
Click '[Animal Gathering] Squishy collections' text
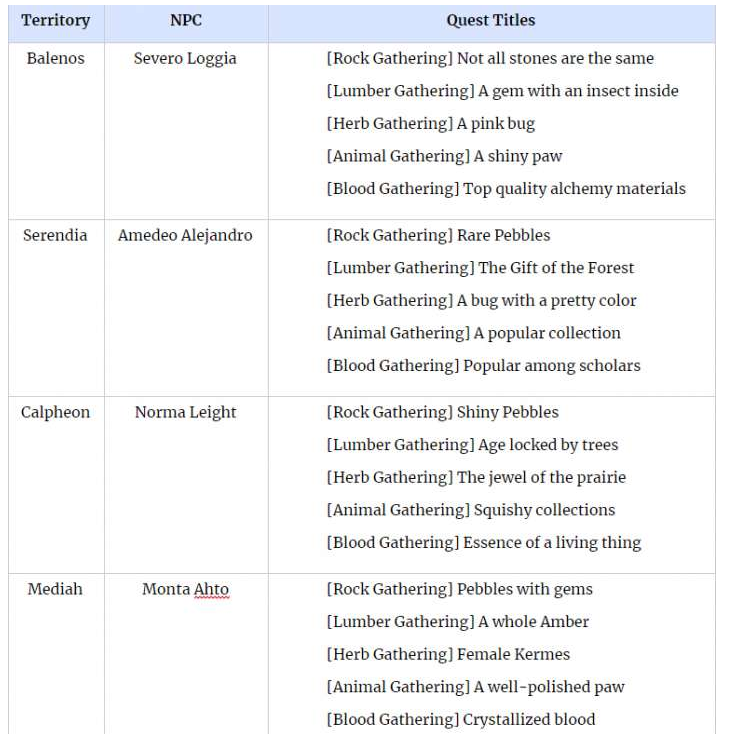471,510
